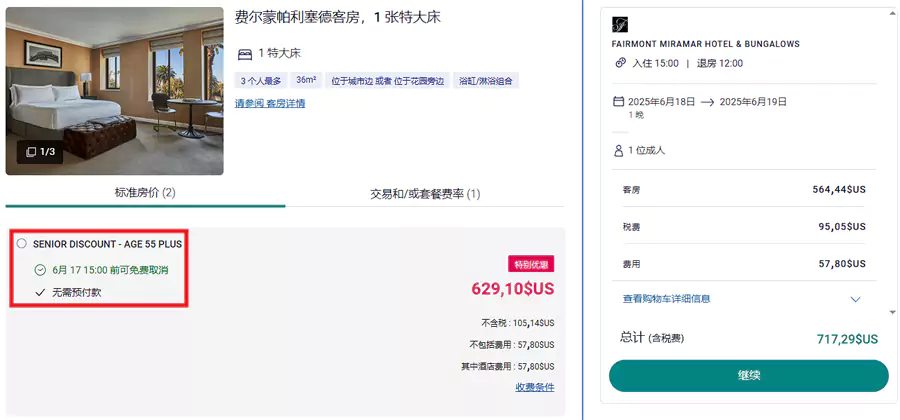Select the Senior Discount rate radio button
The width and height of the screenshot is (900, 420).
click(22, 244)
